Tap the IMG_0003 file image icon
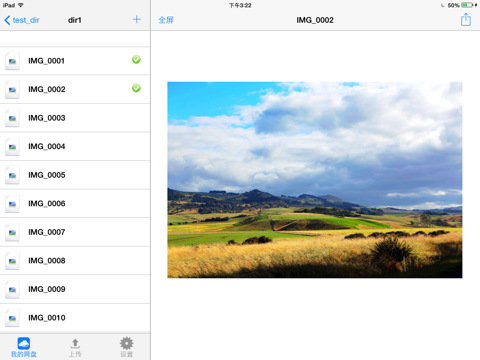This screenshot has width=480, height=360. coord(12,118)
